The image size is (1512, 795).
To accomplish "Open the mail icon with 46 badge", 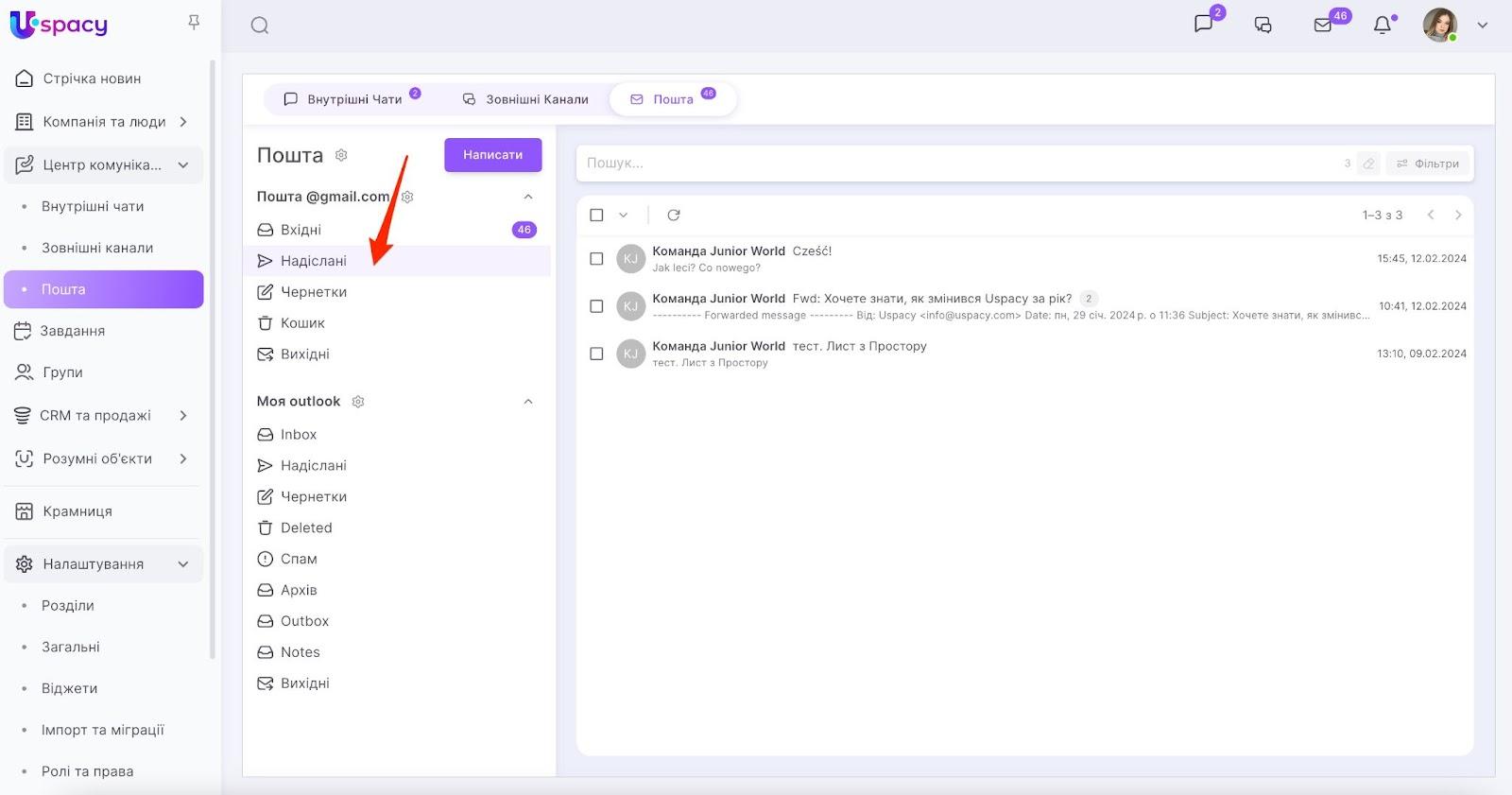I will [1323, 25].
